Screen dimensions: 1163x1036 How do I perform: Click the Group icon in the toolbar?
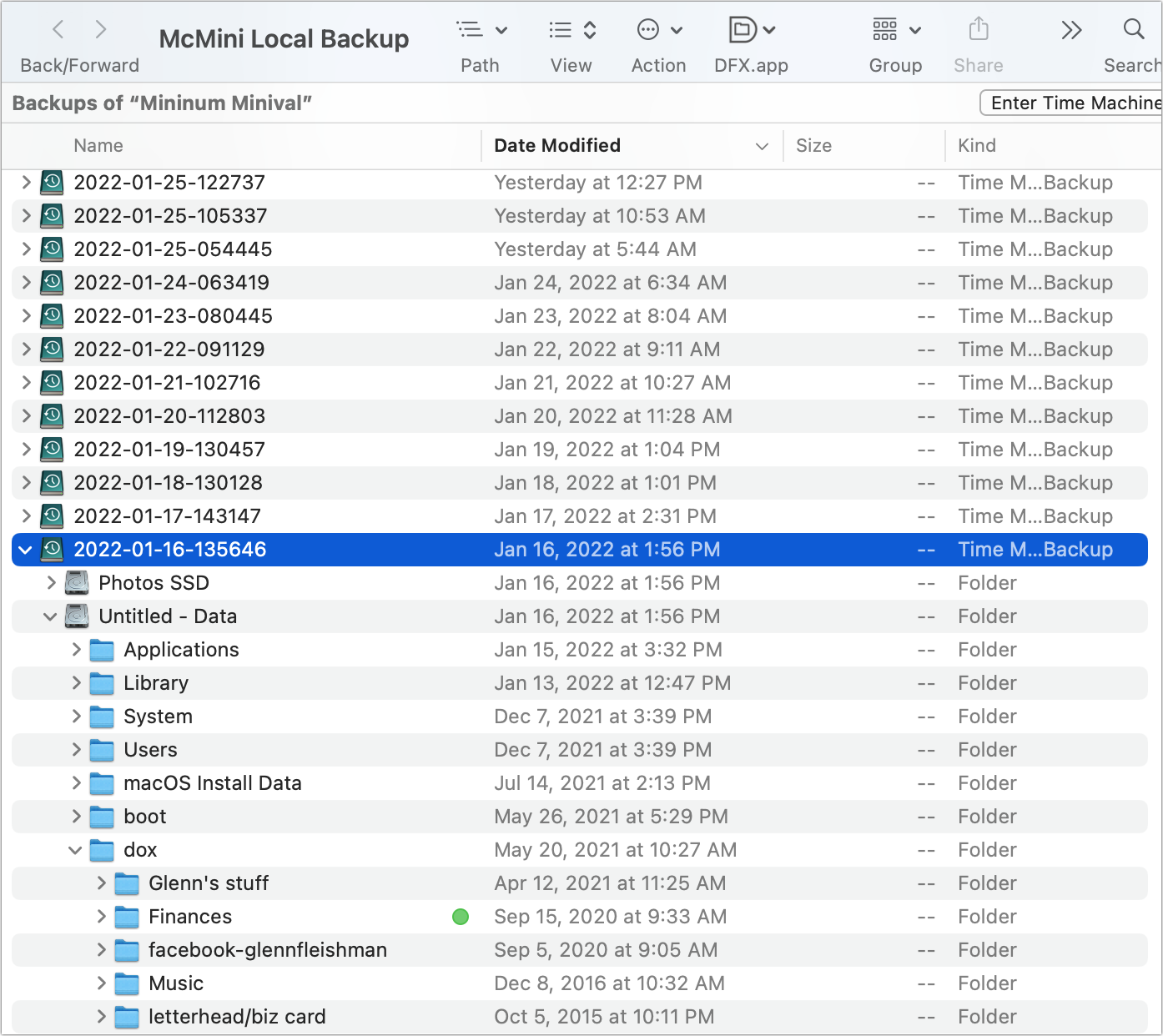(x=894, y=30)
